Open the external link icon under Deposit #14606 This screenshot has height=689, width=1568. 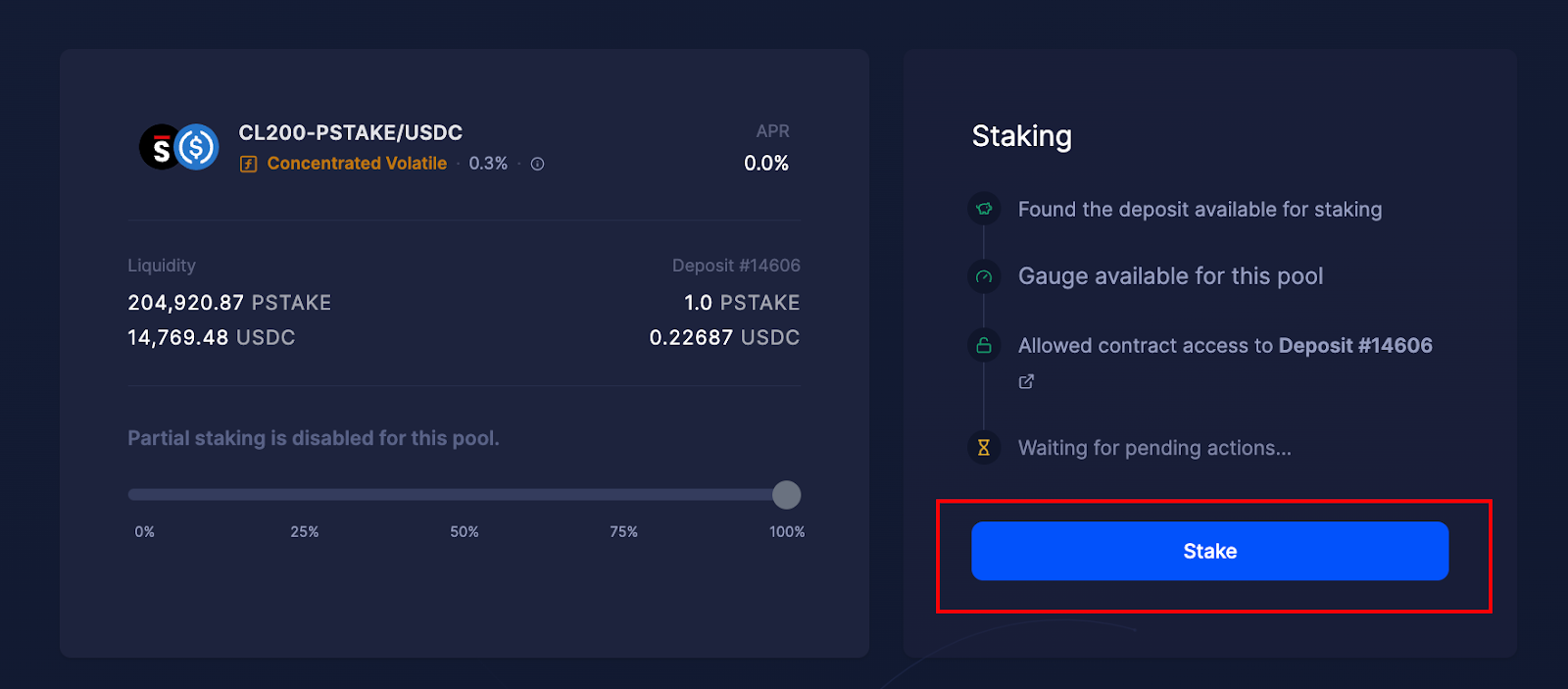pos(1026,381)
